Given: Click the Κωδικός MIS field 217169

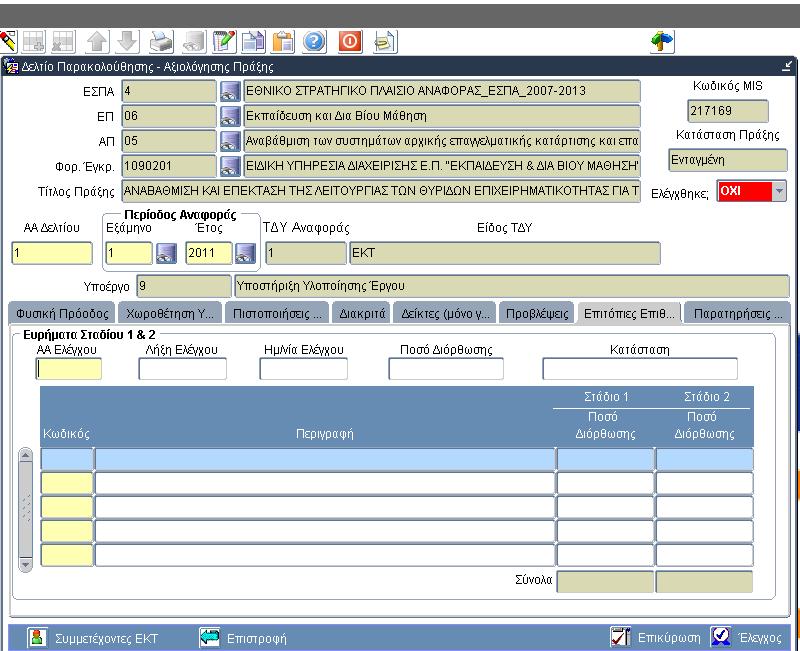Looking at the screenshot, I should [x=728, y=111].
